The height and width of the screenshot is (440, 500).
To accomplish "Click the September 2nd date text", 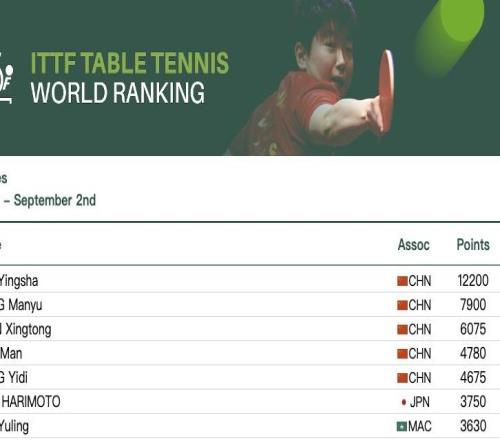I will [x=55, y=200].
